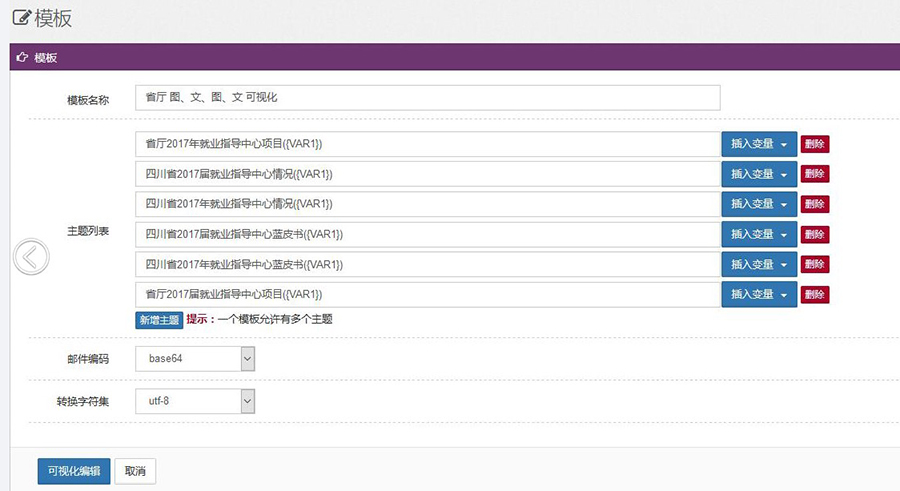Image resolution: width=900 pixels, height=491 pixels.
Task: Open 插入变量 dropdown for last subject row
Action: click(759, 294)
